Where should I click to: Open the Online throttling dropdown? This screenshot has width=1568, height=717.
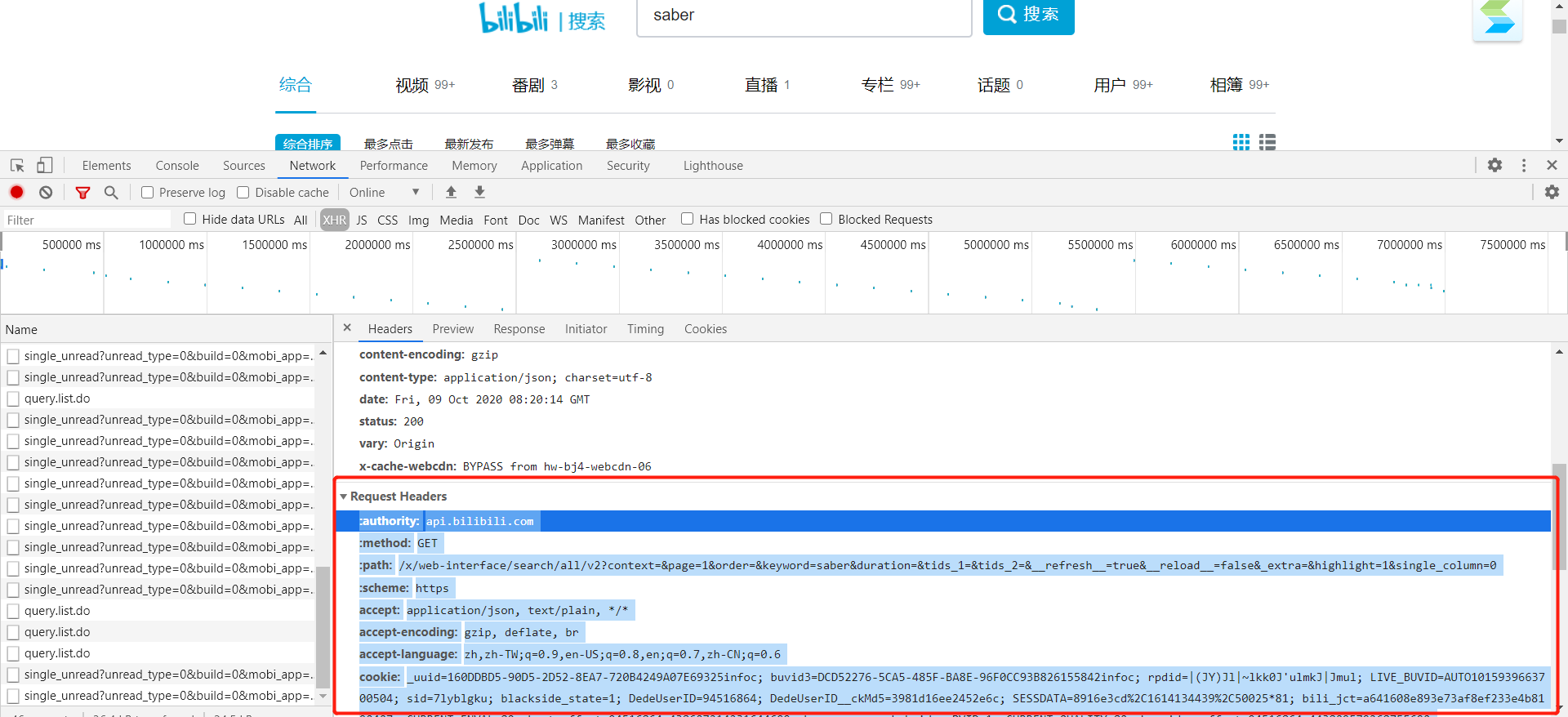(x=384, y=193)
